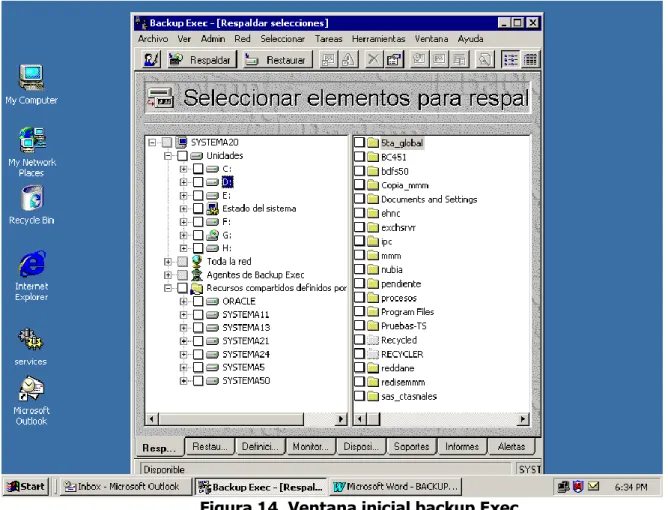Click the SYSTEMA20 computer icon in tree

click(x=182, y=142)
